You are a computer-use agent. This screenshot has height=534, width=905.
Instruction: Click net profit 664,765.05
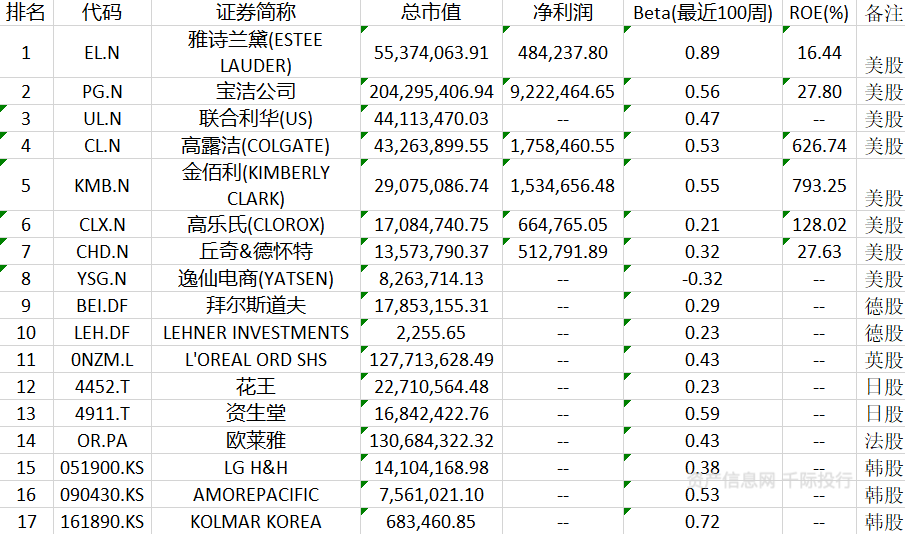[563, 225]
